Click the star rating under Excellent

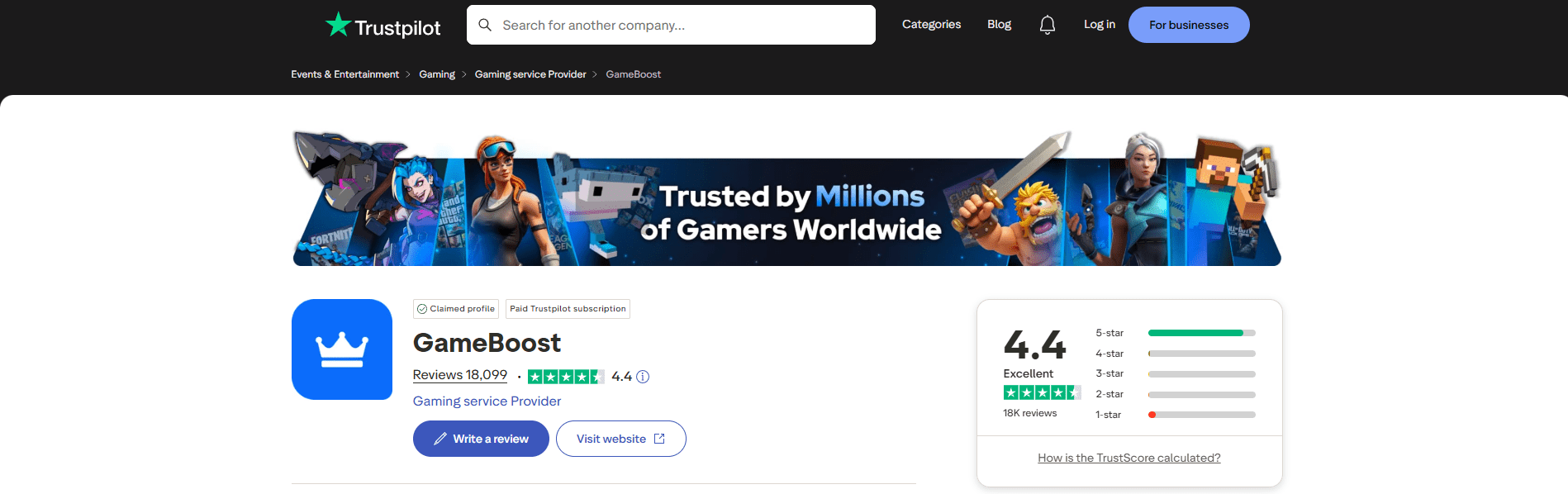1041,392
